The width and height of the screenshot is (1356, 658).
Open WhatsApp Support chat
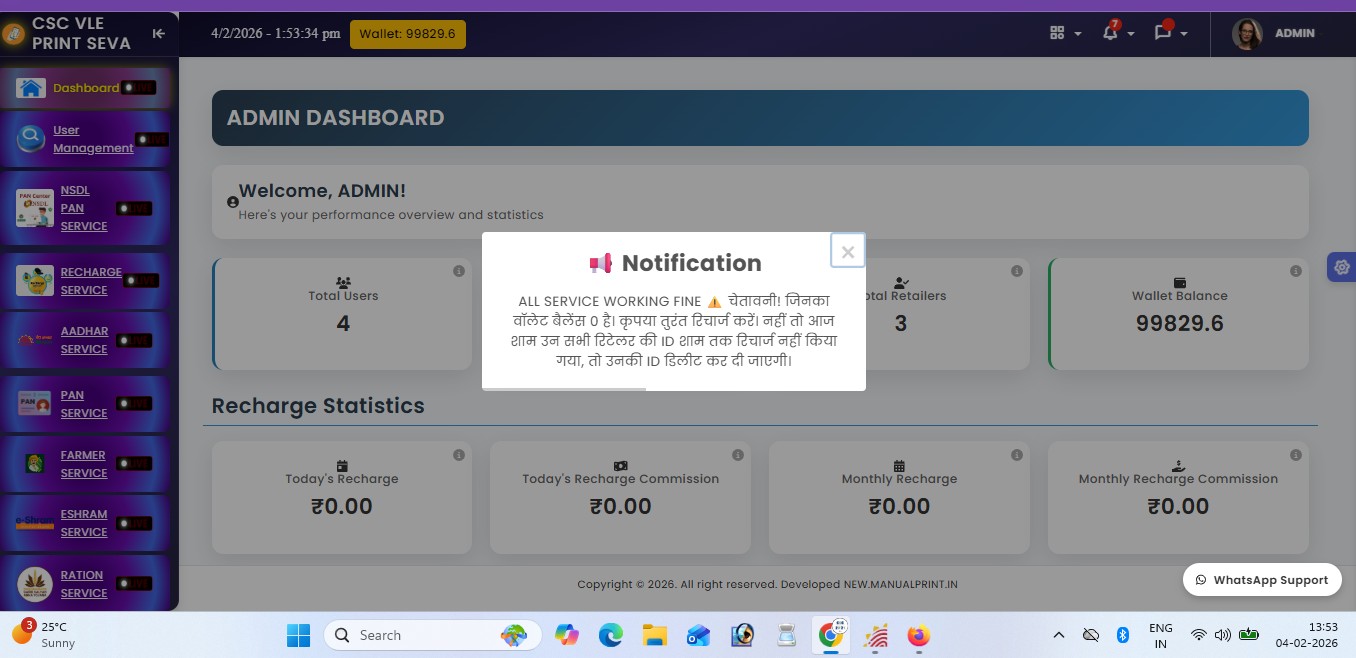pyautogui.click(x=1261, y=580)
